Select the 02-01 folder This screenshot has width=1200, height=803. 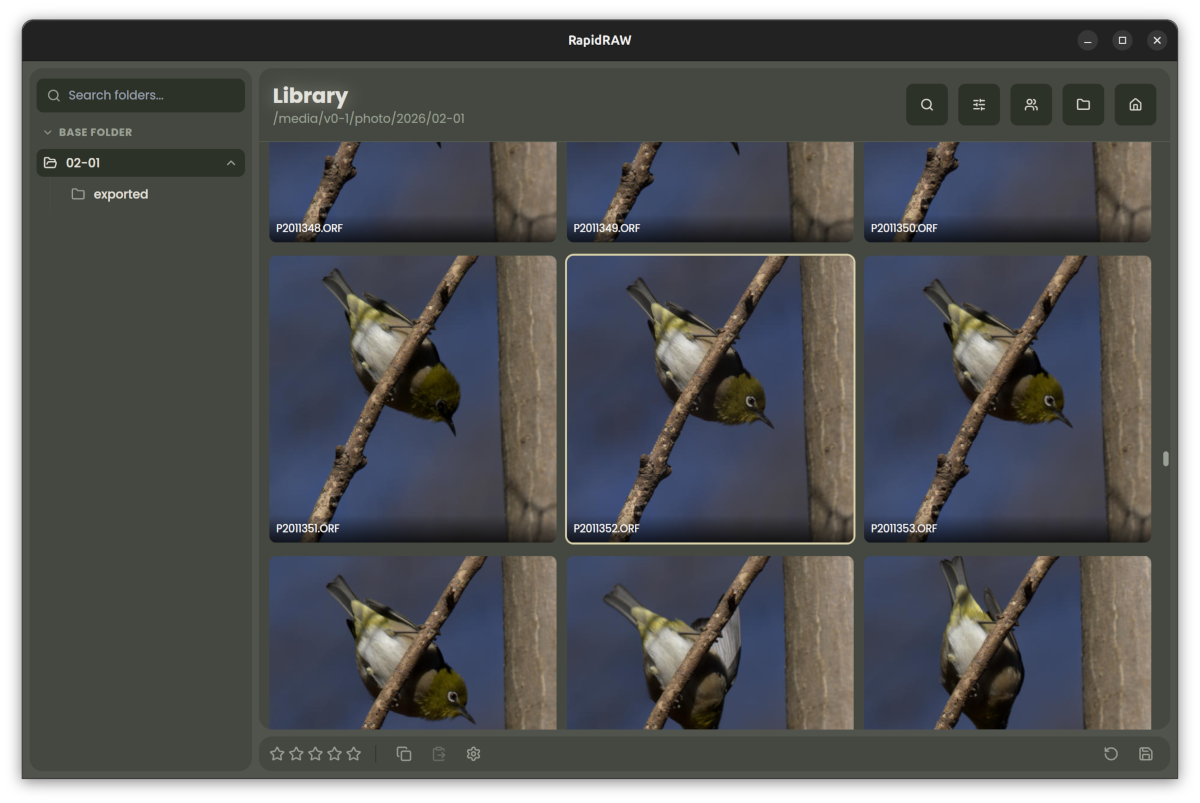coord(141,163)
